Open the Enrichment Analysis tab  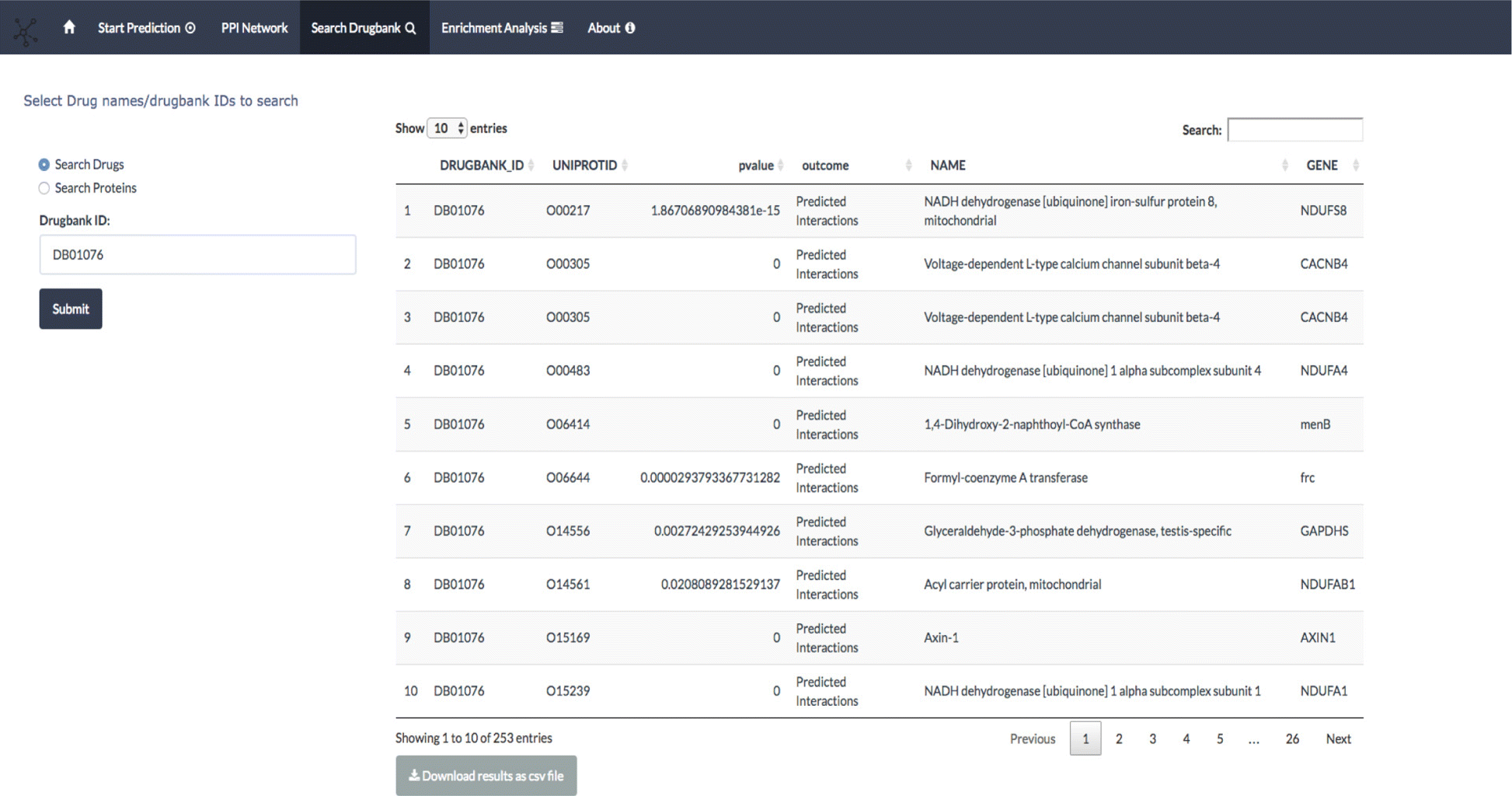point(502,28)
